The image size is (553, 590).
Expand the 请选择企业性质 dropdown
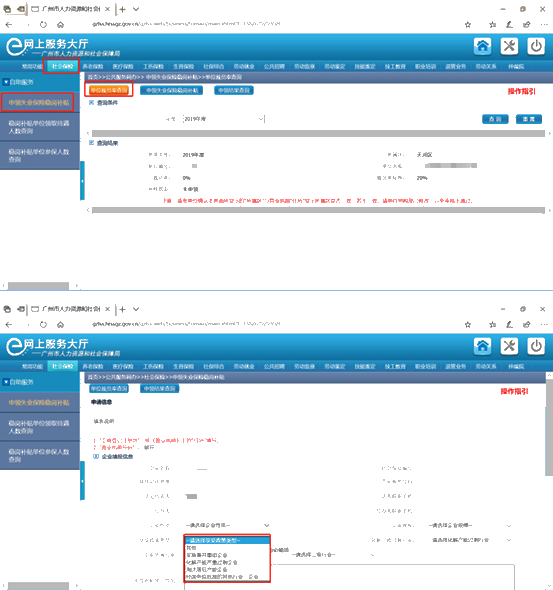click(227, 525)
